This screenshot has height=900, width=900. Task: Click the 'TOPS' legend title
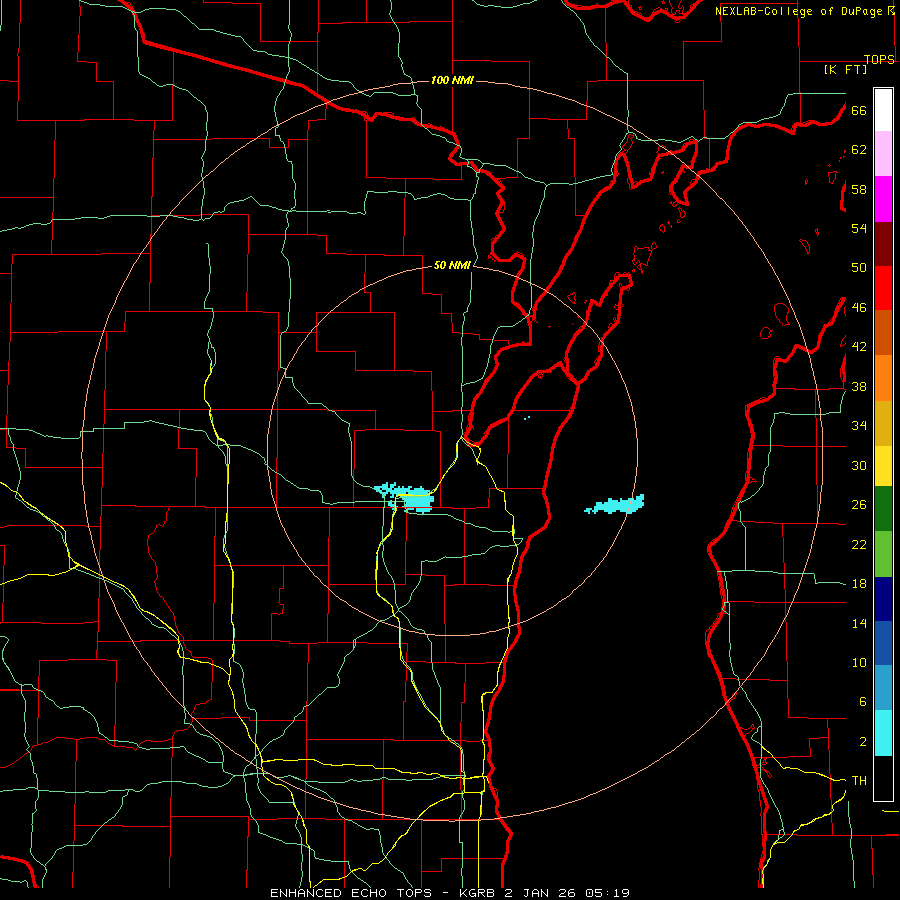[x=879, y=60]
